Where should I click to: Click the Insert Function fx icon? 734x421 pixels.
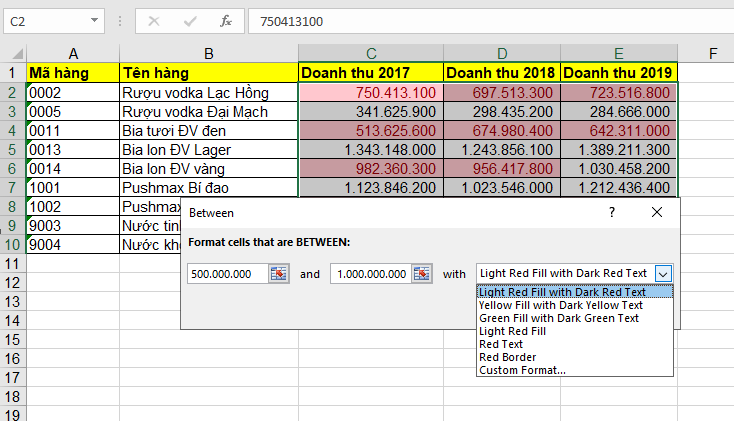[226, 20]
